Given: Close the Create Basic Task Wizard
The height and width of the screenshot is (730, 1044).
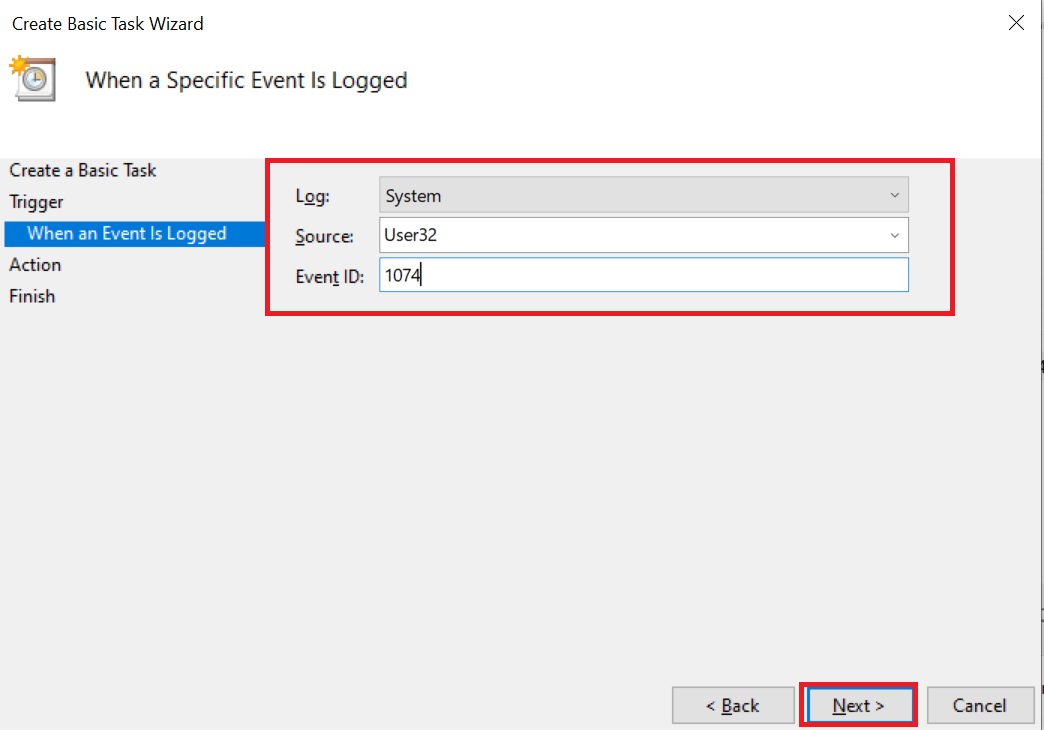Looking at the screenshot, I should [1016, 22].
